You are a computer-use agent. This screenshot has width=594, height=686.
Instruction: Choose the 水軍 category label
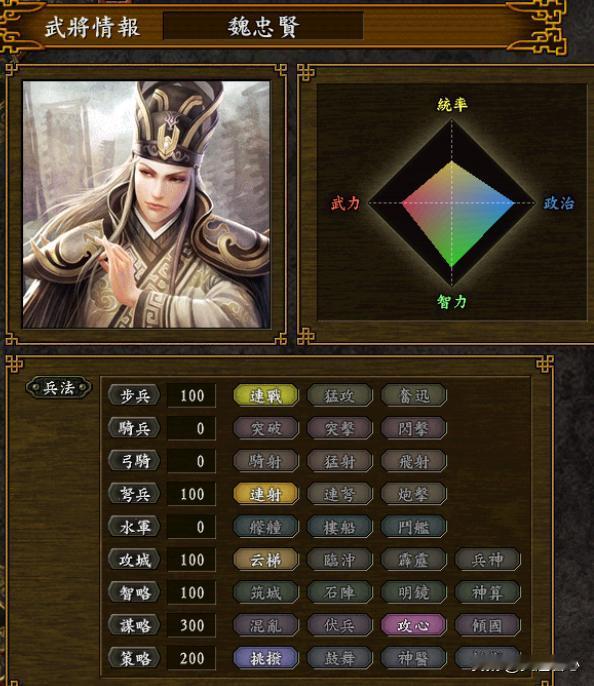coord(134,527)
